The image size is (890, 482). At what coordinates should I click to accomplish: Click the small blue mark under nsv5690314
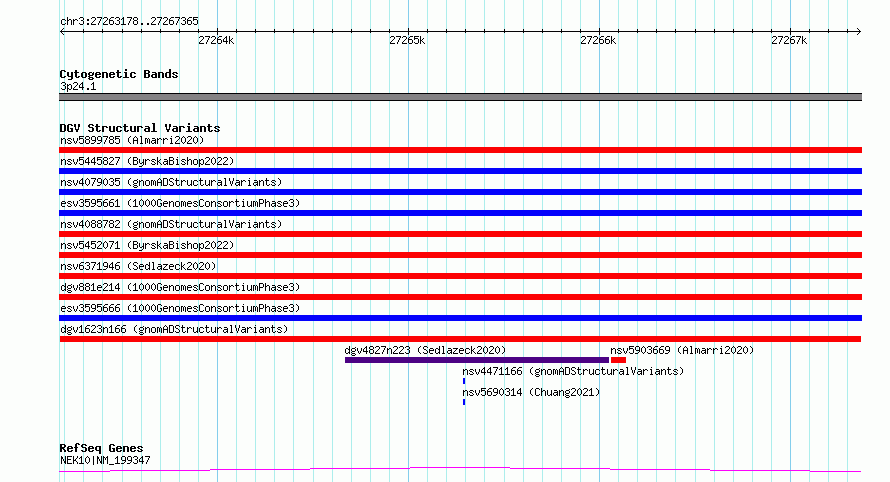(x=464, y=402)
